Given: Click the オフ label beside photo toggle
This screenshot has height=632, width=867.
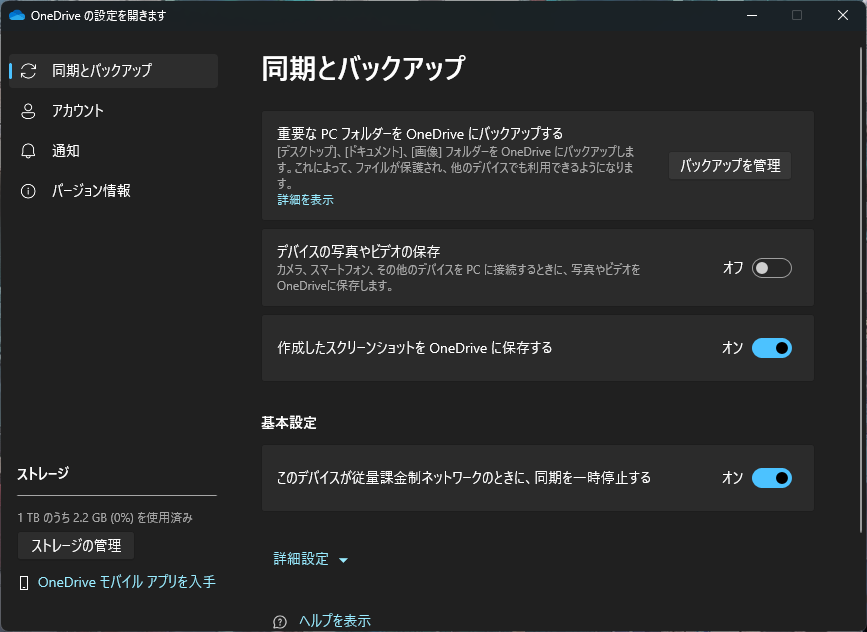Looking at the screenshot, I should (733, 268).
